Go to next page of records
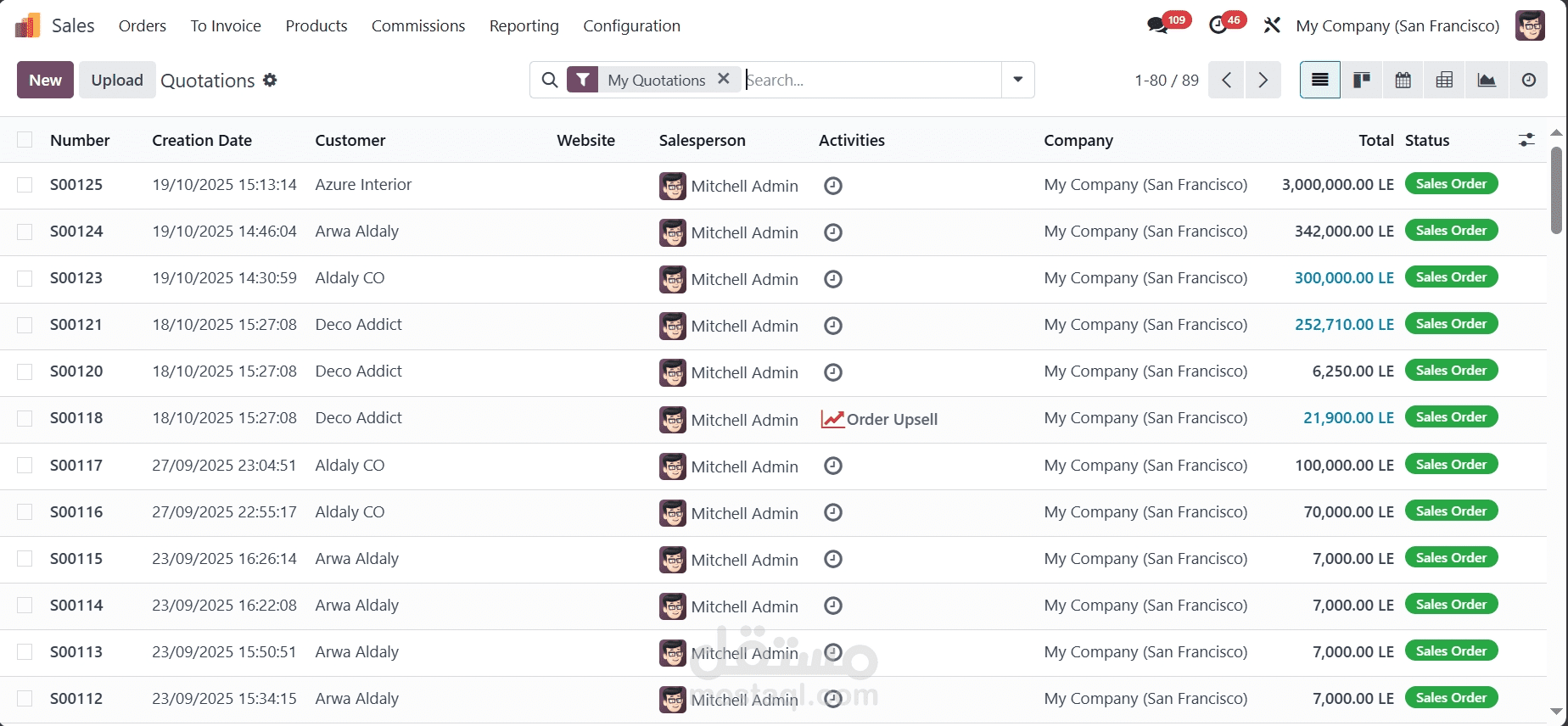This screenshot has height=726, width=1568. [x=1263, y=80]
